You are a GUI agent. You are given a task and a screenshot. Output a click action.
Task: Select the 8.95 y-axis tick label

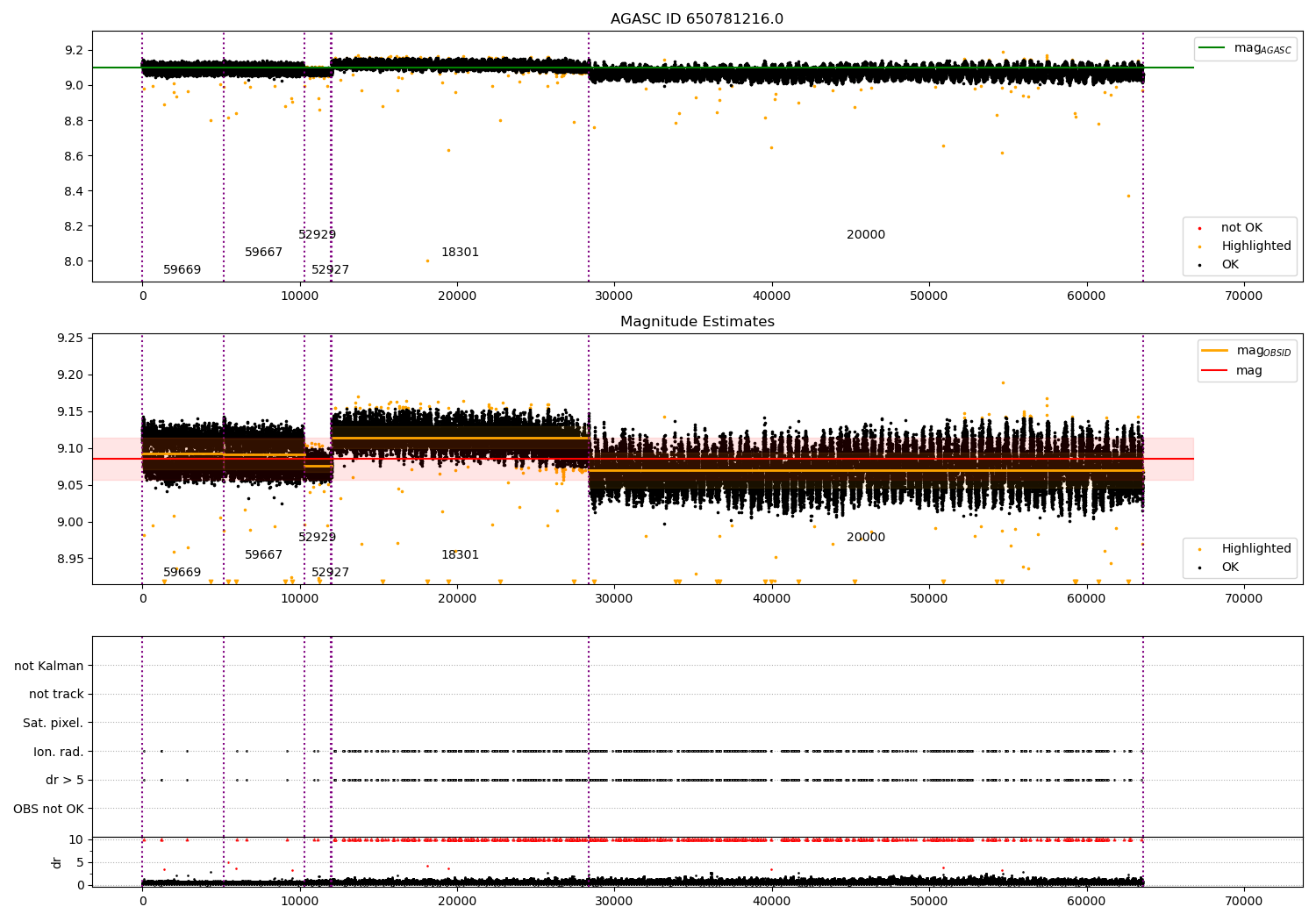[70, 560]
